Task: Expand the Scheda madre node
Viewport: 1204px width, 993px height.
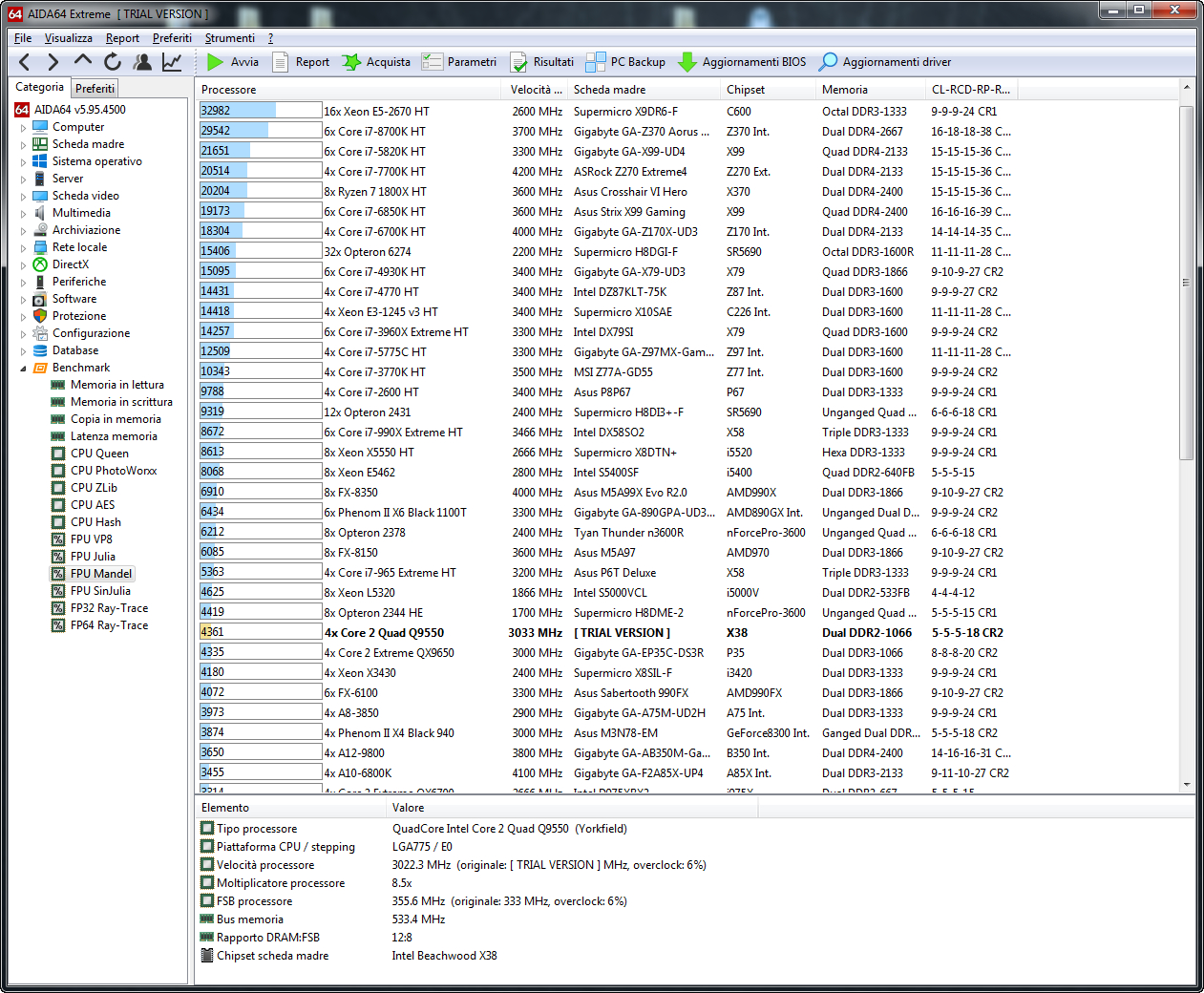Action: (24, 145)
